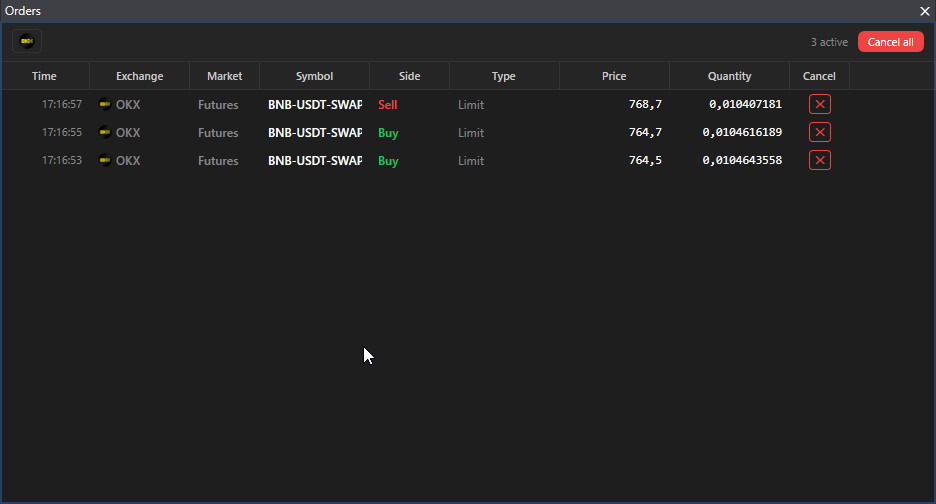Image resolution: width=936 pixels, height=504 pixels.
Task: Select the time cell 17:16:53
Action: (x=62, y=160)
